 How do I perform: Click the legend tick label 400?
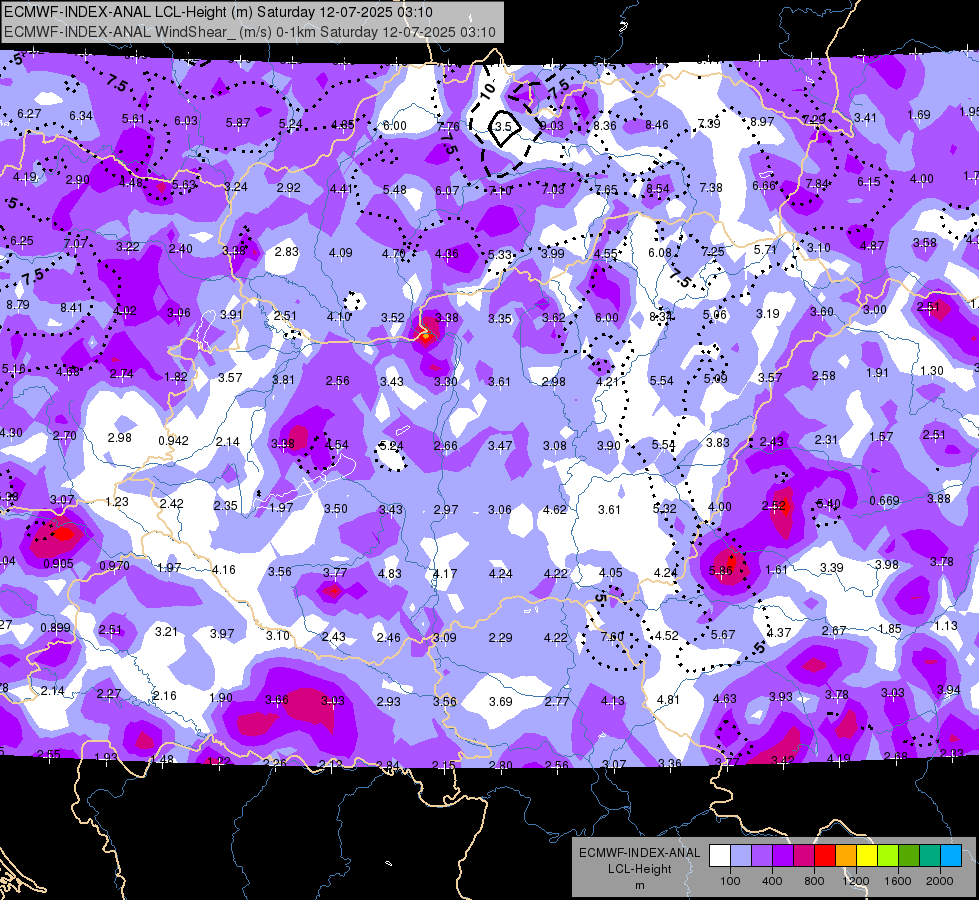click(772, 881)
